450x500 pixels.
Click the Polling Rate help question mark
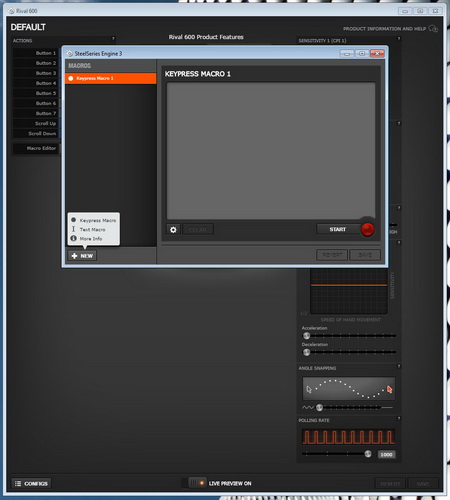(x=399, y=418)
